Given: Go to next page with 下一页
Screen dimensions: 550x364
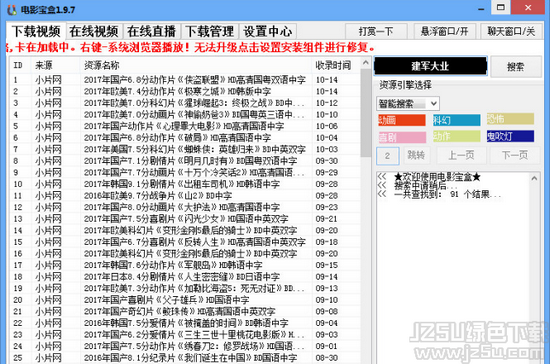Looking at the screenshot, I should (515, 155).
